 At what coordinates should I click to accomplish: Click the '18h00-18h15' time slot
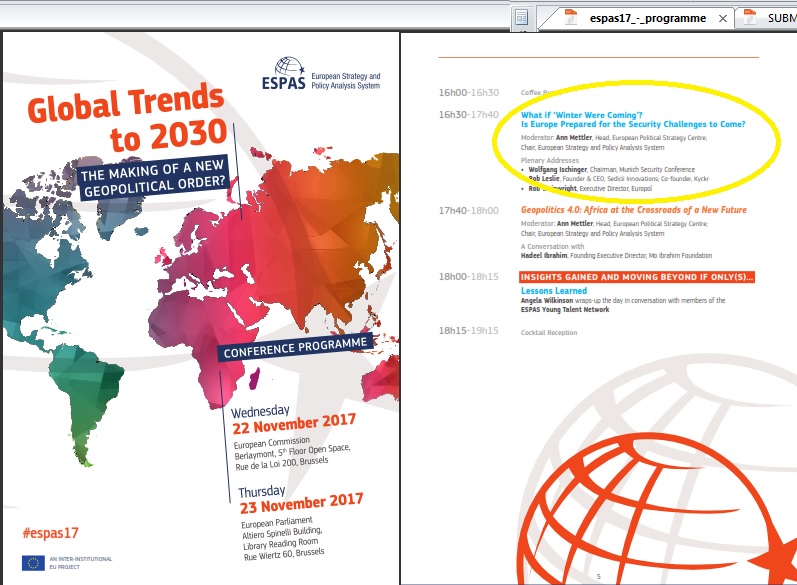pyautogui.click(x=469, y=276)
